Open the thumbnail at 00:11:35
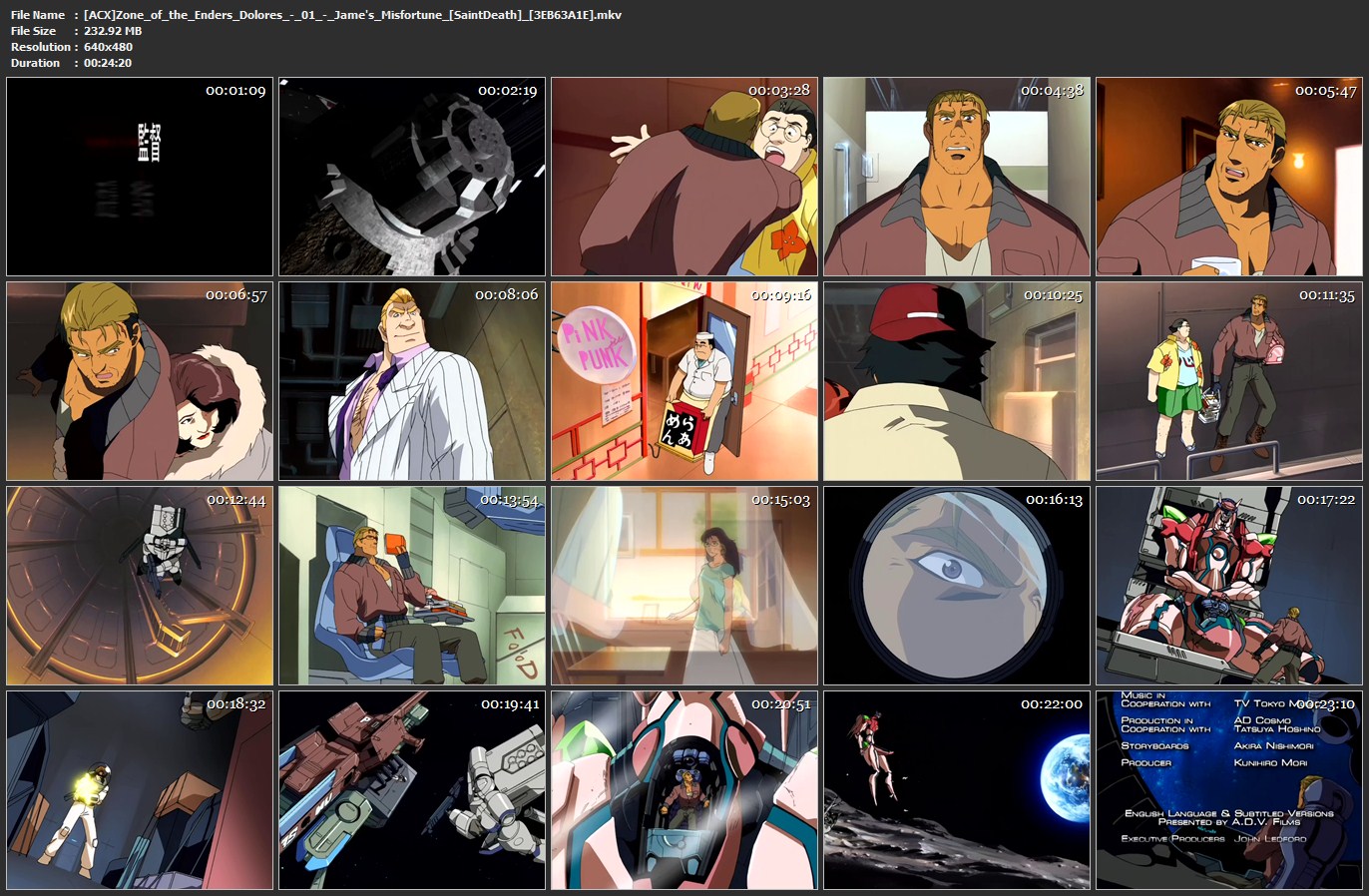The width and height of the screenshot is (1369, 896). tap(1229, 381)
